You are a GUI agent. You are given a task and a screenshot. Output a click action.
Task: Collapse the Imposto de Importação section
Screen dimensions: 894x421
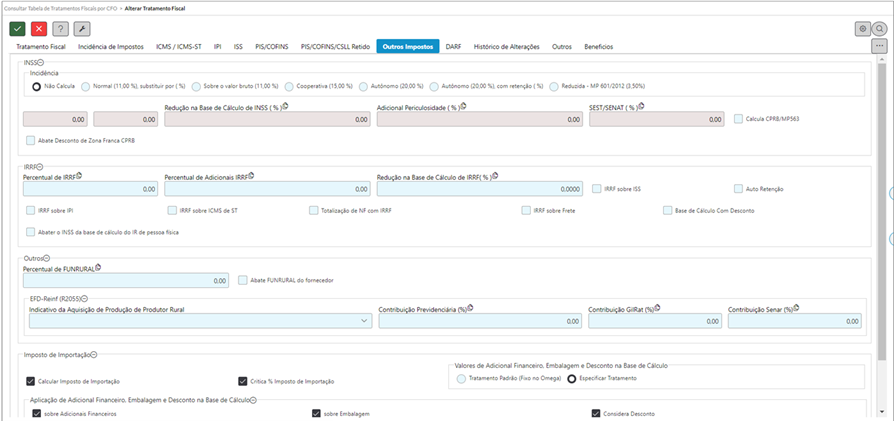point(93,354)
